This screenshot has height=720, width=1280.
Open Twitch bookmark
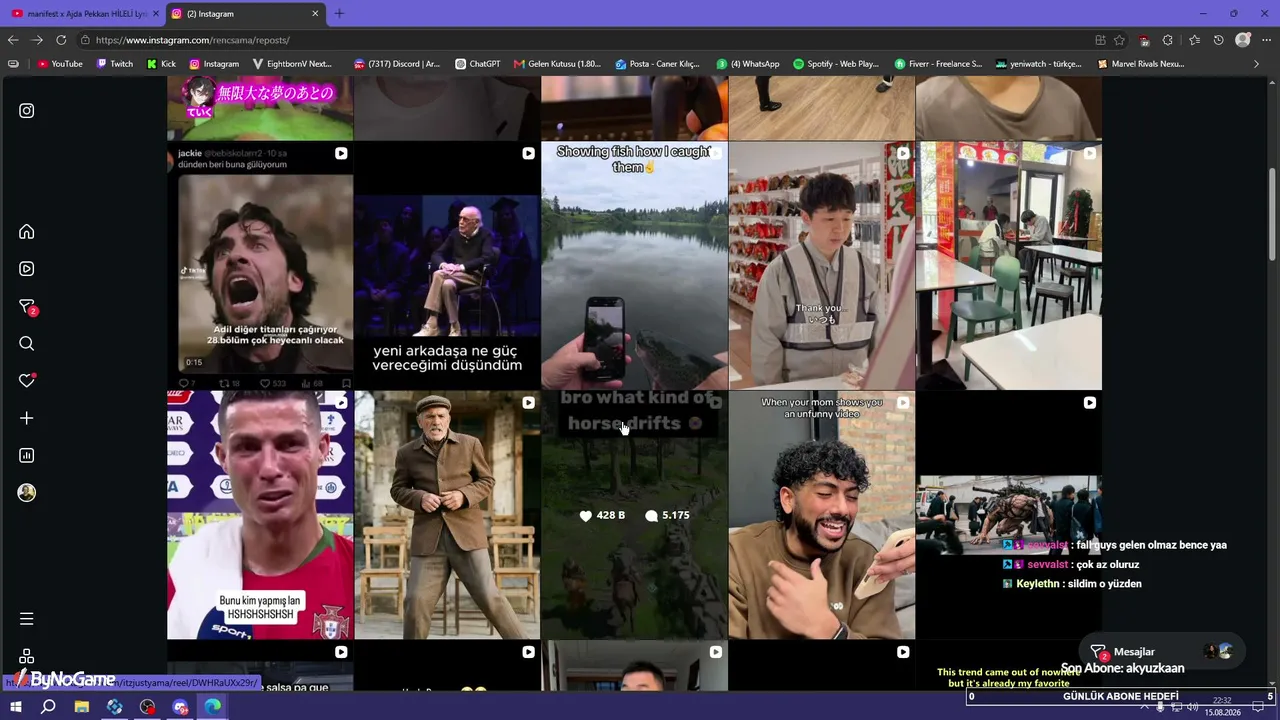point(115,64)
